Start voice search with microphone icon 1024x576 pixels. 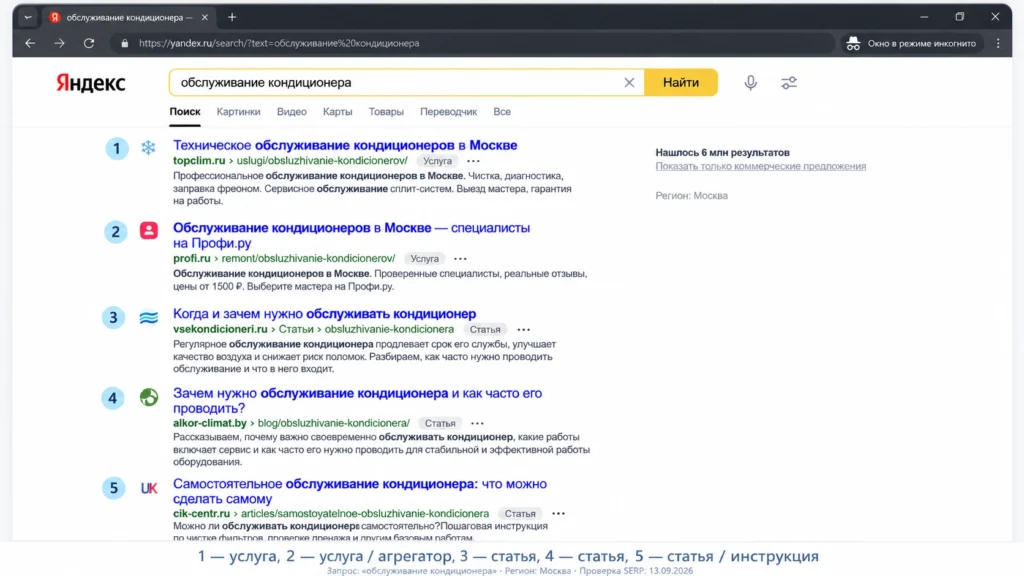click(x=750, y=83)
